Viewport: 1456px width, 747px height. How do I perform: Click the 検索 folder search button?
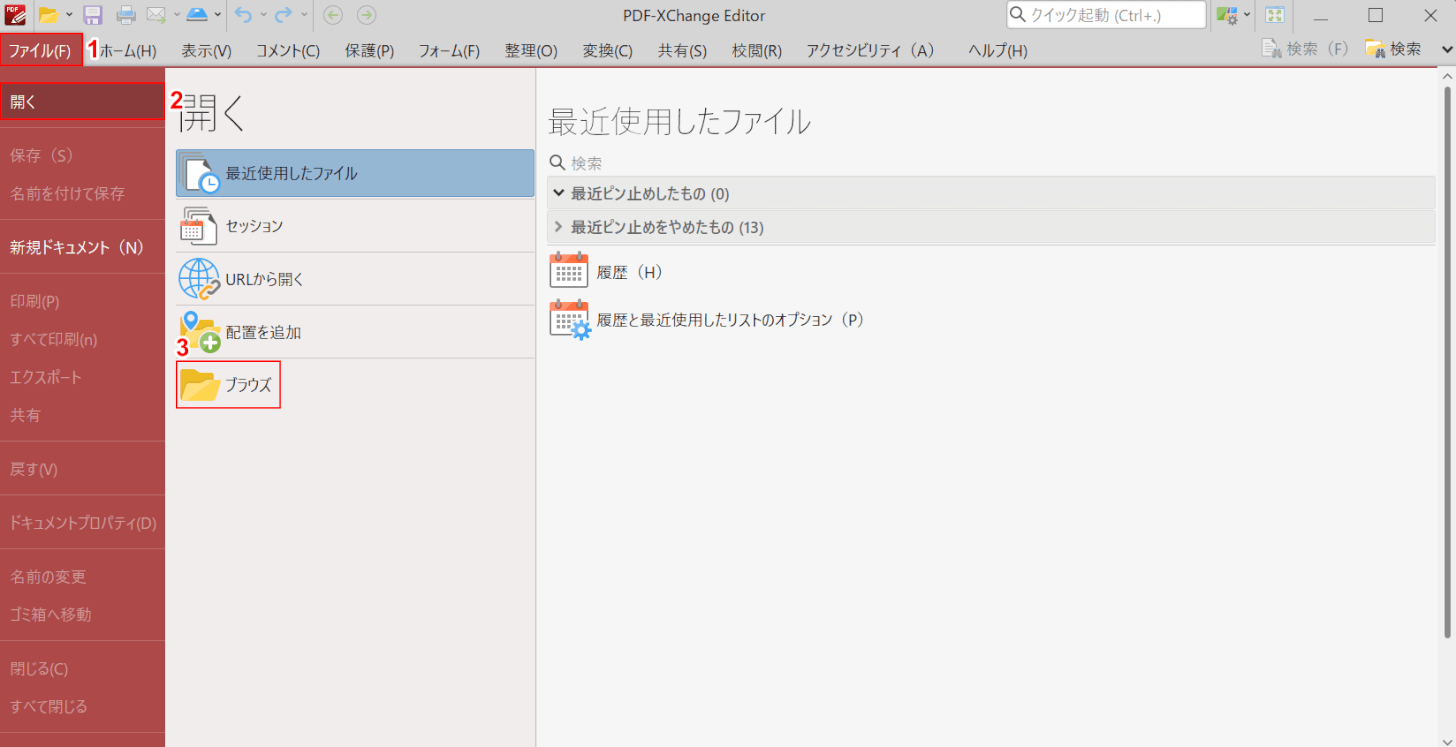(1393, 48)
